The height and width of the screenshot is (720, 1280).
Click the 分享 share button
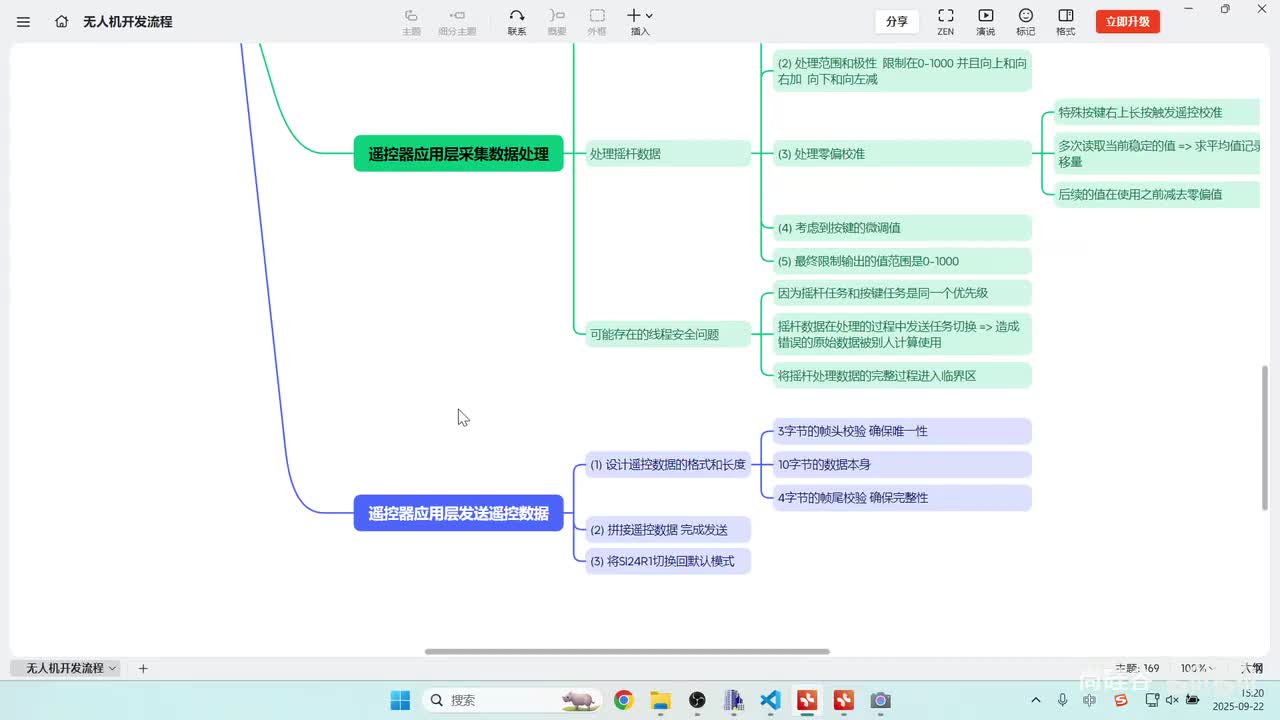pos(897,21)
